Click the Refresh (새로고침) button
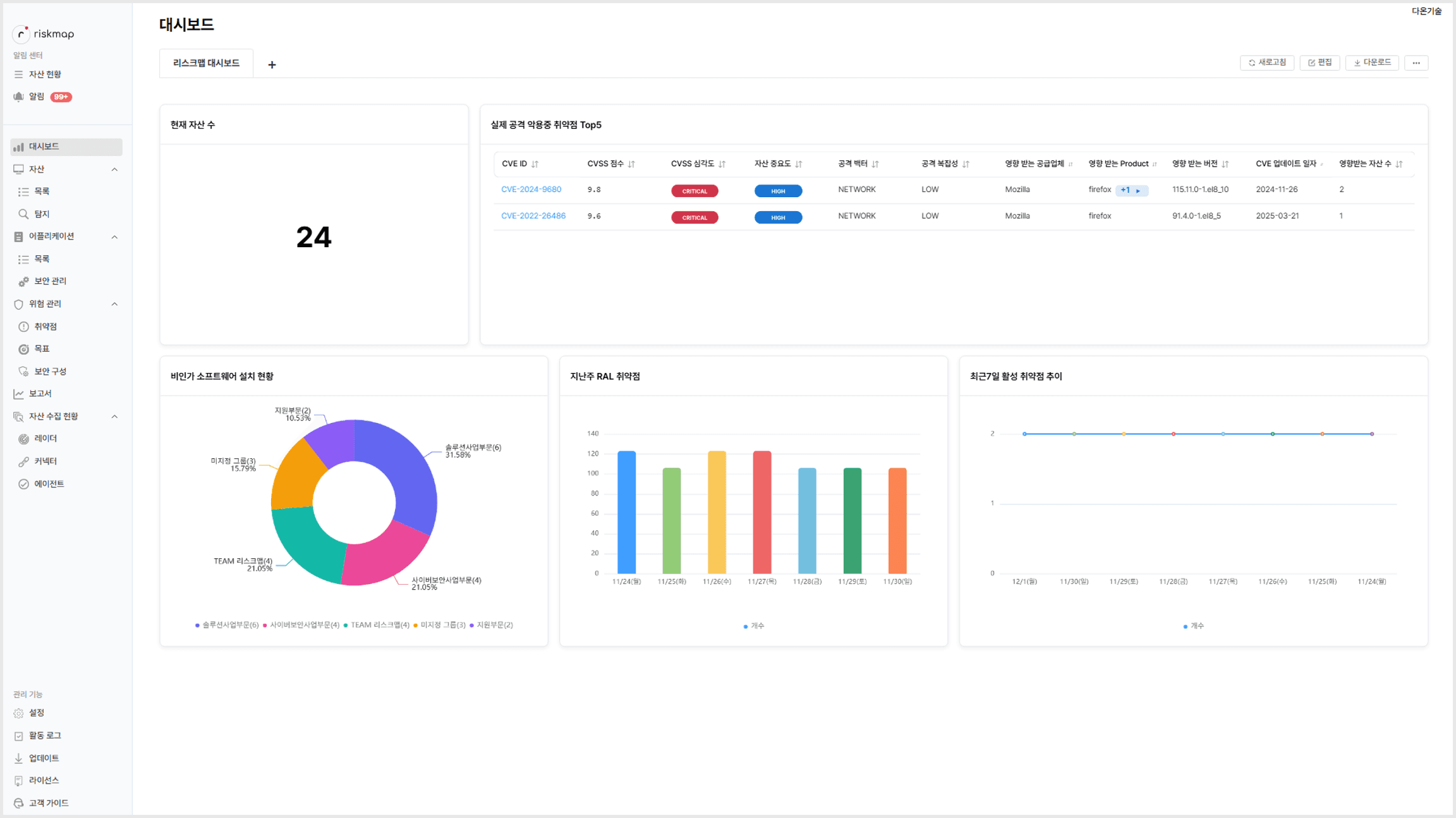Screen dimensions: 1456x818 pos(1267,63)
